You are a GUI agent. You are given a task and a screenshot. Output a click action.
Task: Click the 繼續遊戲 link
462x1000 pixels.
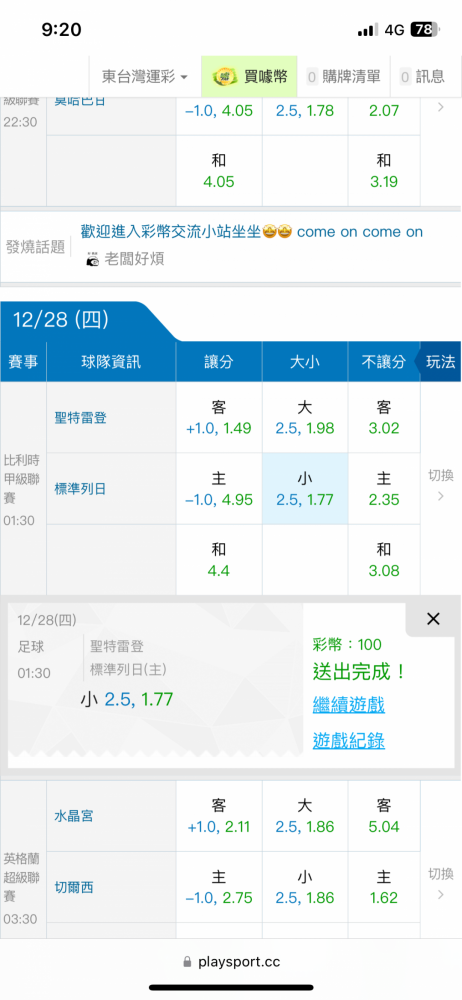pos(348,705)
